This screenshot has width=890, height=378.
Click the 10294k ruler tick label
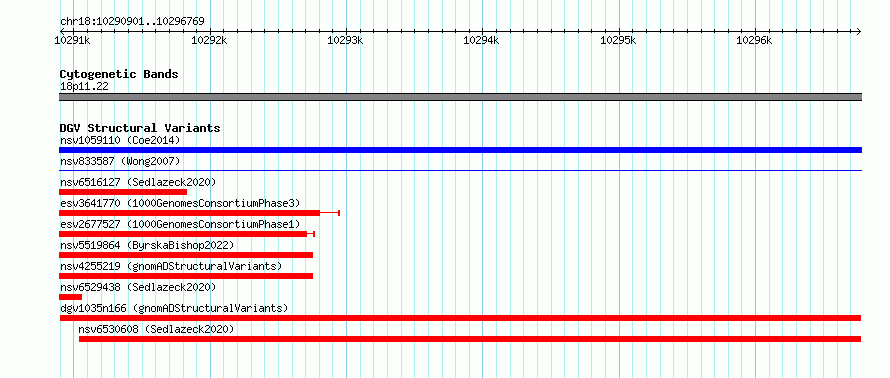[481, 40]
